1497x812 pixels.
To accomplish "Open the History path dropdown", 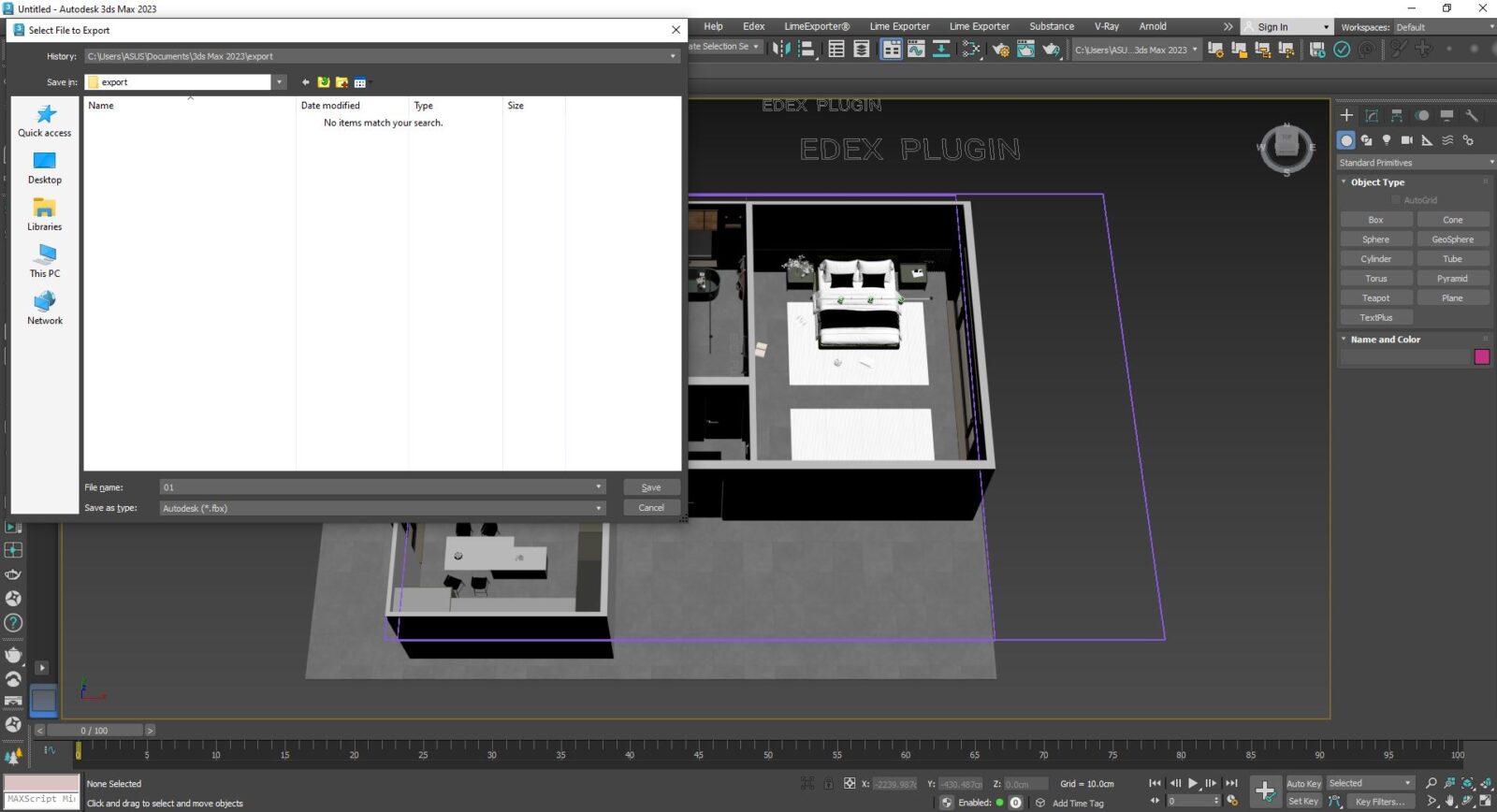I will pyautogui.click(x=672, y=56).
